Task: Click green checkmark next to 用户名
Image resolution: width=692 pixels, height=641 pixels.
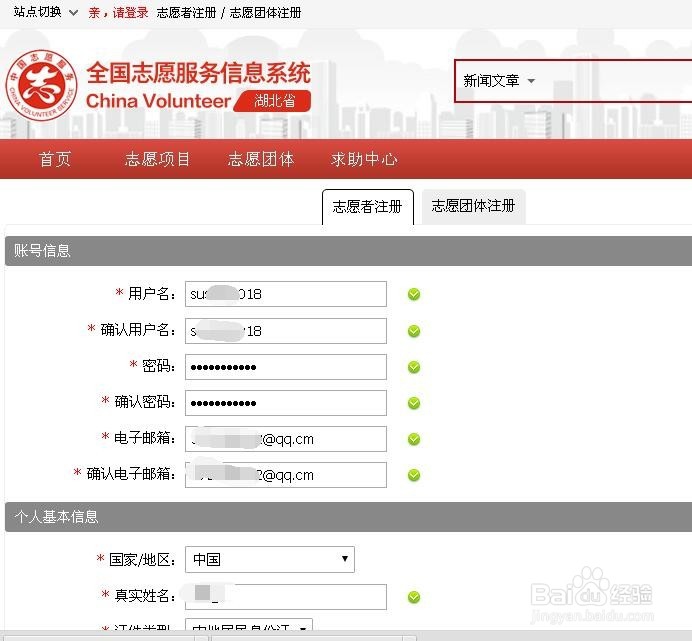Action: (x=414, y=294)
